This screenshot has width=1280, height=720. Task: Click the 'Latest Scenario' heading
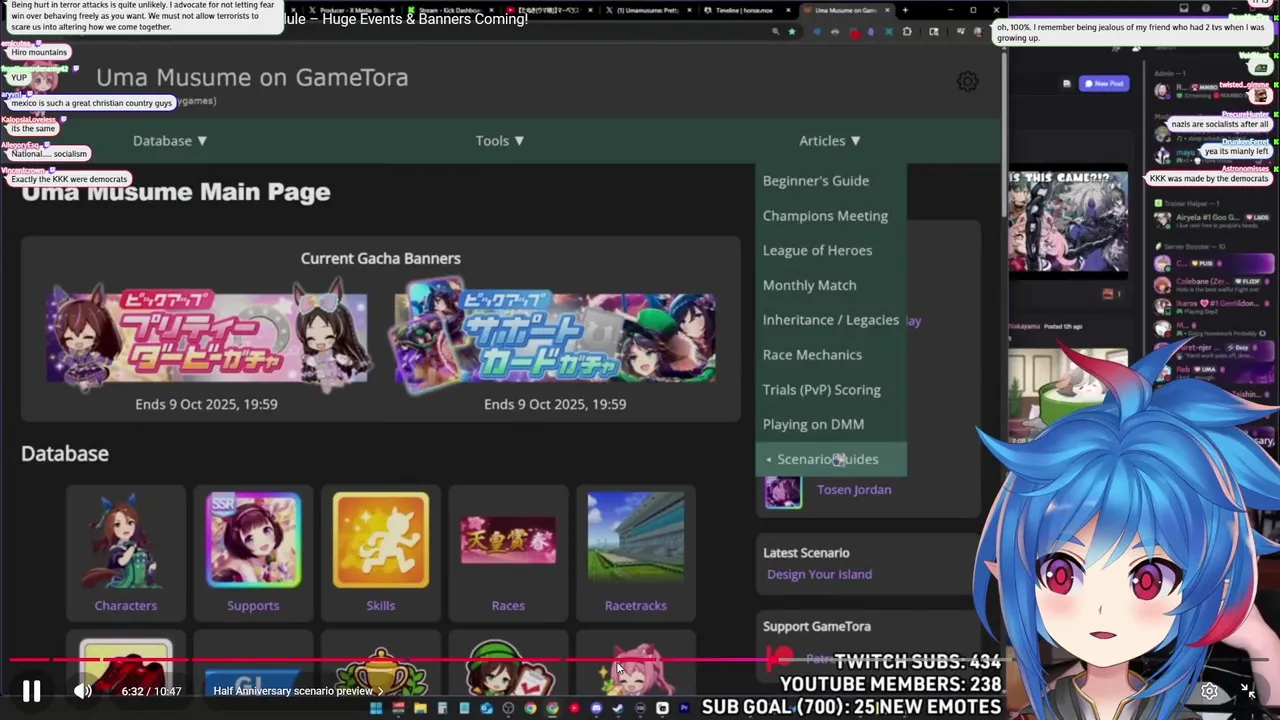tap(806, 553)
